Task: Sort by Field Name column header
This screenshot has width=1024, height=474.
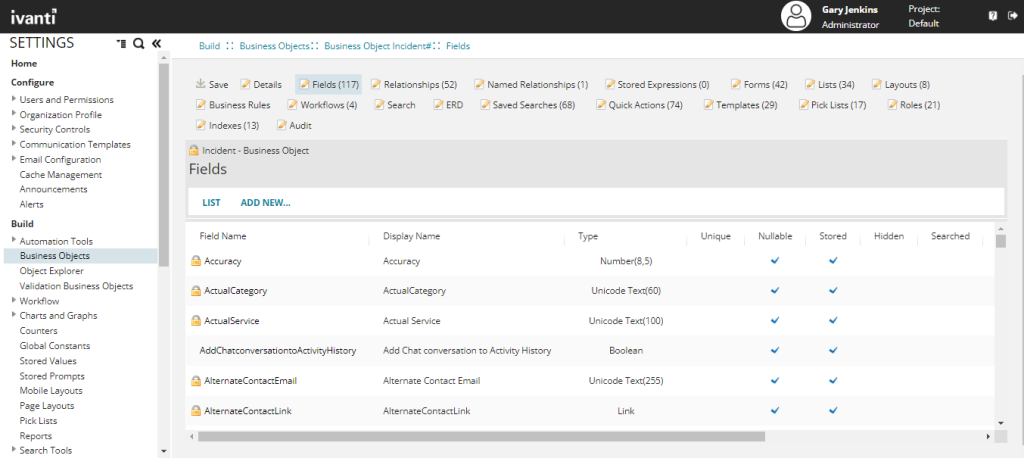Action: (223, 236)
